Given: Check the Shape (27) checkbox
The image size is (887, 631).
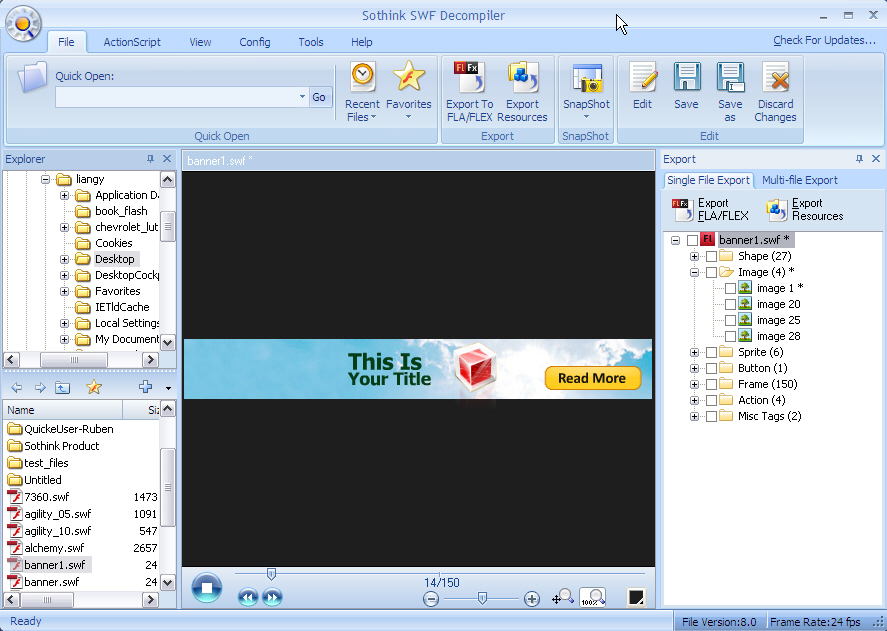Looking at the screenshot, I should click(x=712, y=256).
